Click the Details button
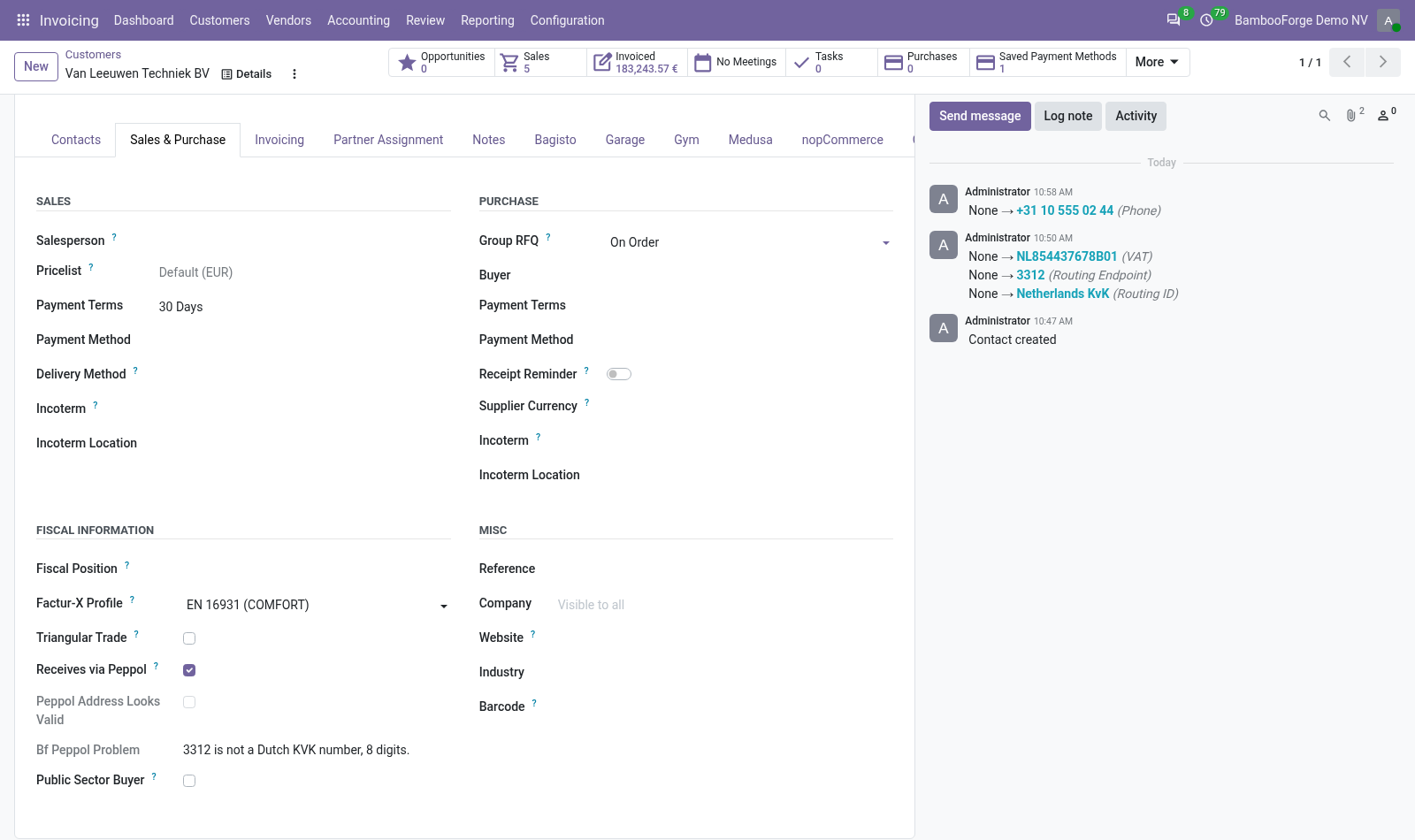Viewport: 1415px width, 840px height. 247,74
